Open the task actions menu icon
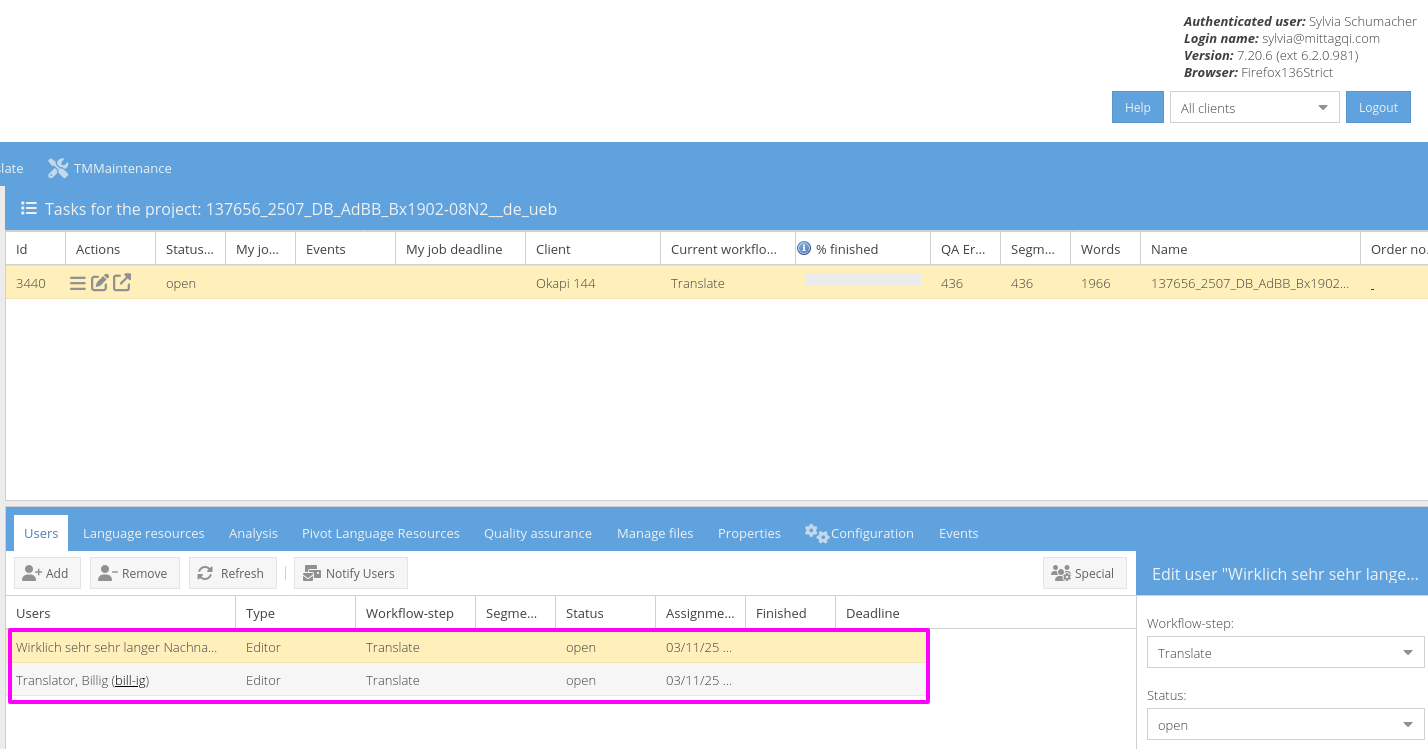Viewport: 1428px width, 749px height. click(x=77, y=283)
